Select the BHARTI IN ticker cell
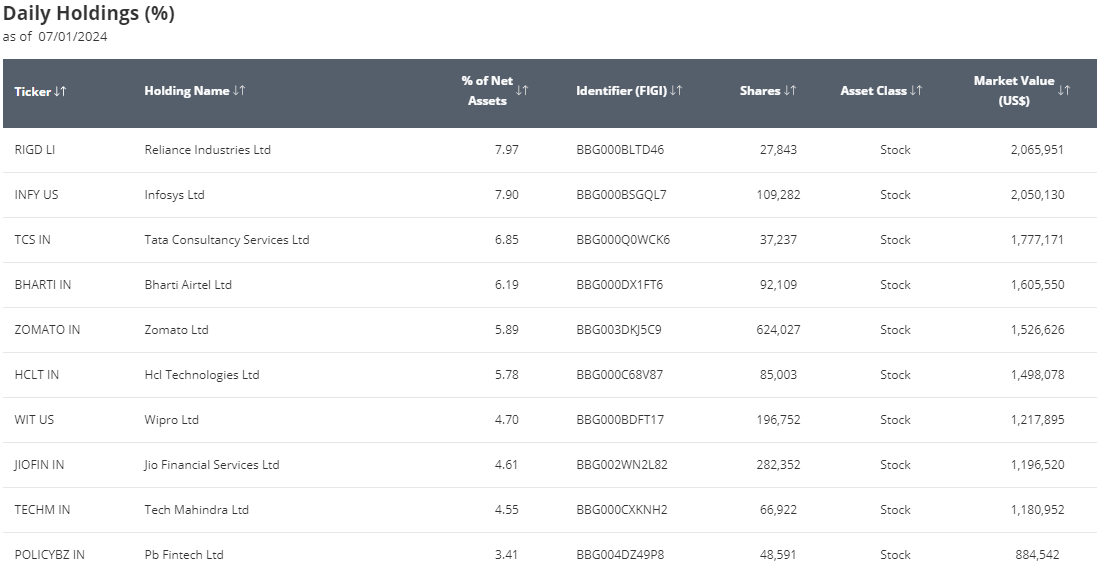This screenshot has height=576, width=1097. pyautogui.click(x=43, y=285)
